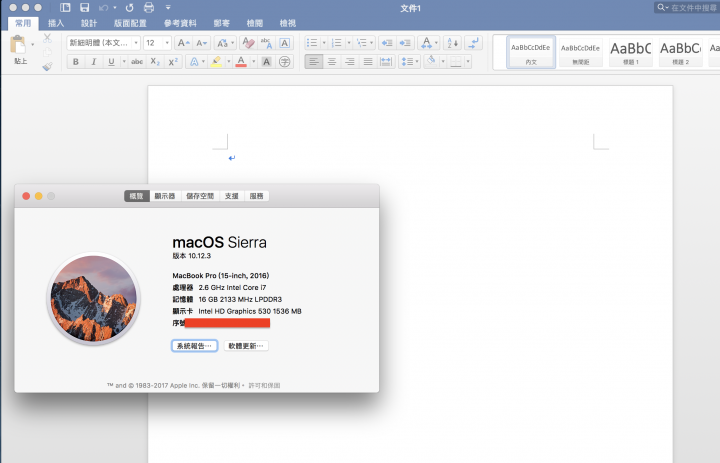Toggle Subscript X2 button
The image size is (720, 463).
(x=155, y=62)
